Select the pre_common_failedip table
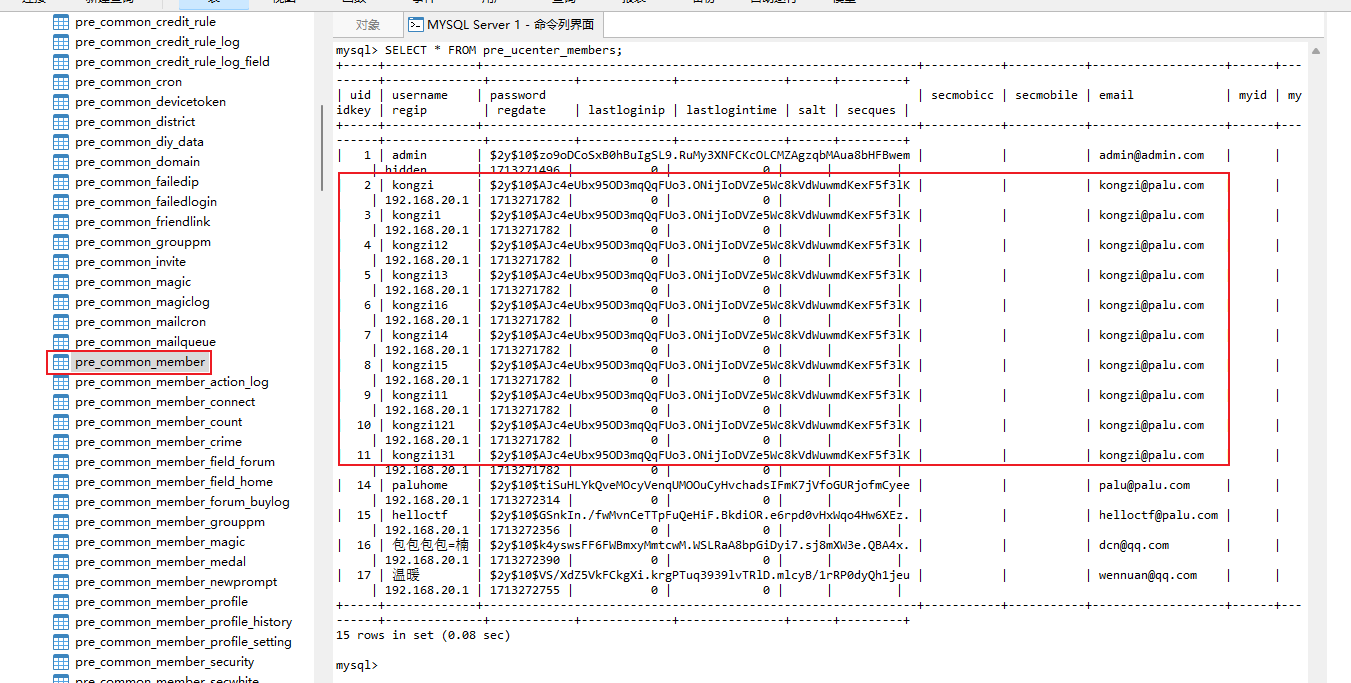 [x=137, y=182]
